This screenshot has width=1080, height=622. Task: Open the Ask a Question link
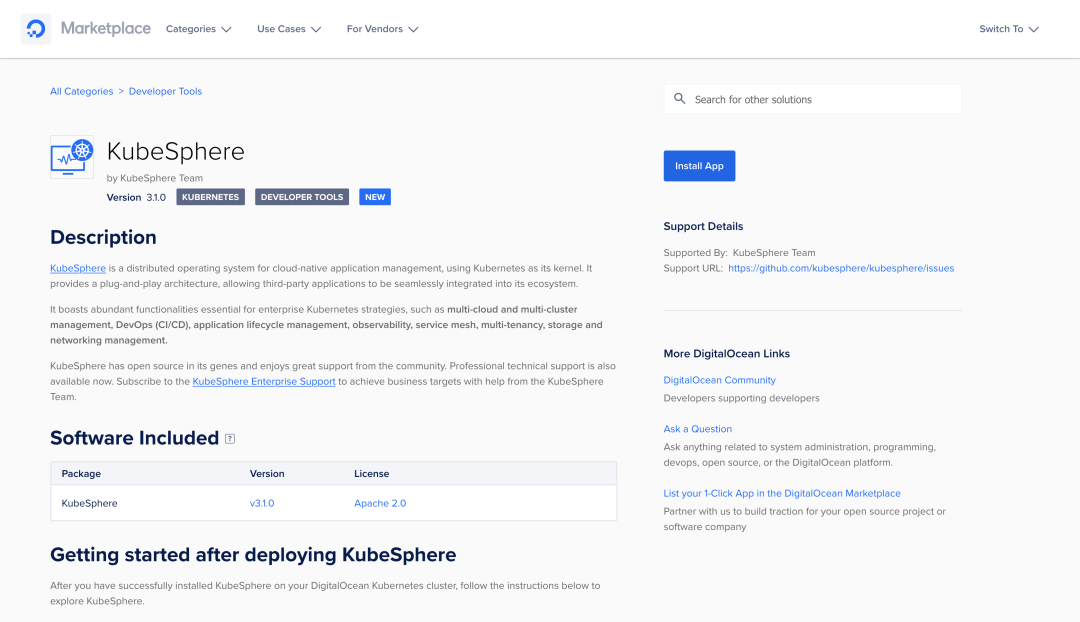[697, 428]
